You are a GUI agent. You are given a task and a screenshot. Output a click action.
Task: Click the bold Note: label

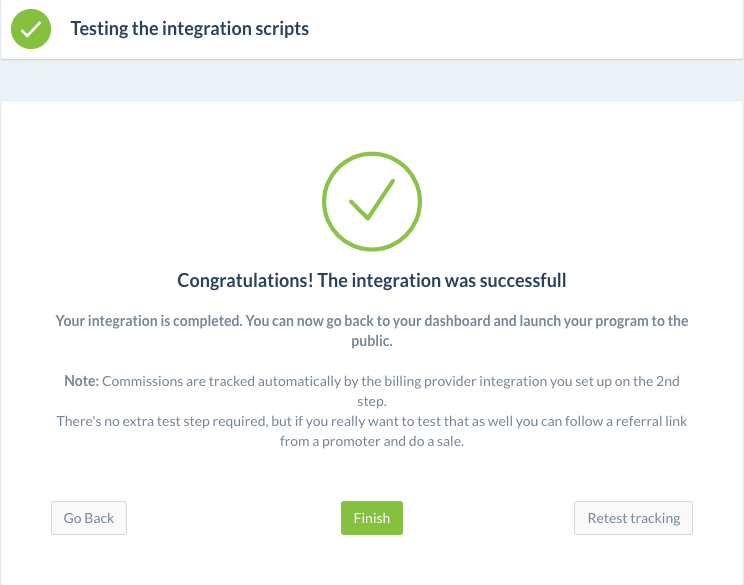82,381
